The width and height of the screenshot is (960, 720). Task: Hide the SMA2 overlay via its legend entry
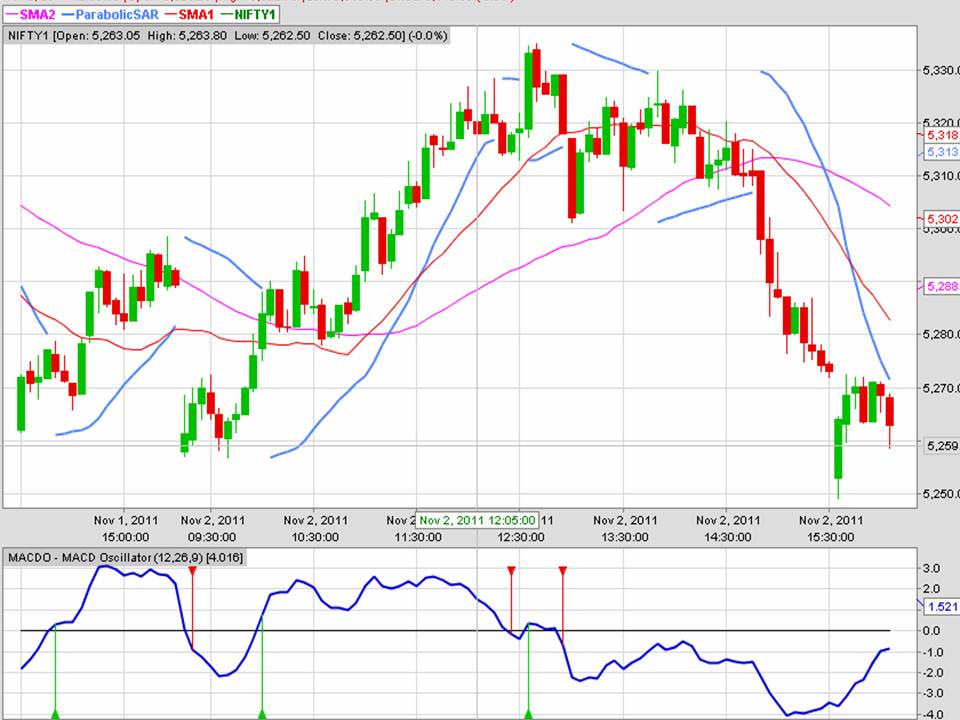coord(40,16)
